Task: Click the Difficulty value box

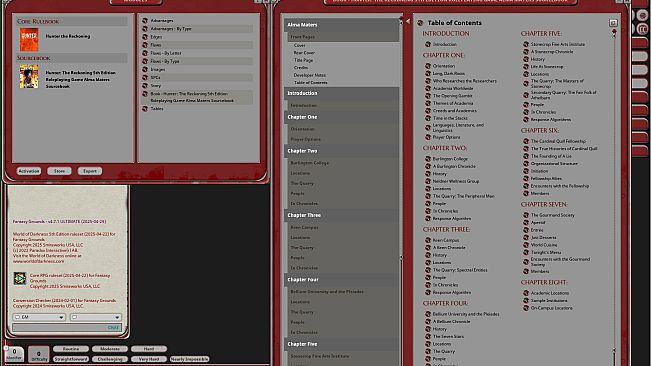Action: click(x=39, y=355)
